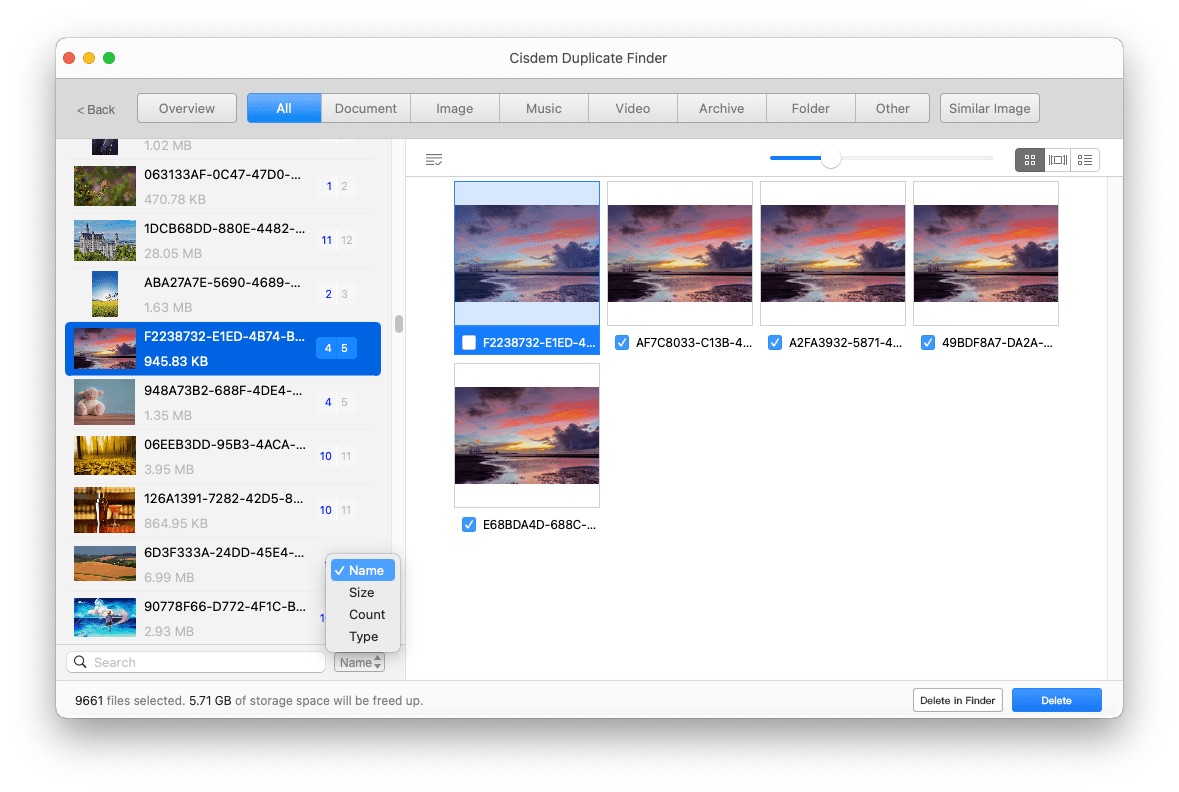This screenshot has height=792, width=1179.
Task: Switch to grid view icon
Action: (1029, 160)
